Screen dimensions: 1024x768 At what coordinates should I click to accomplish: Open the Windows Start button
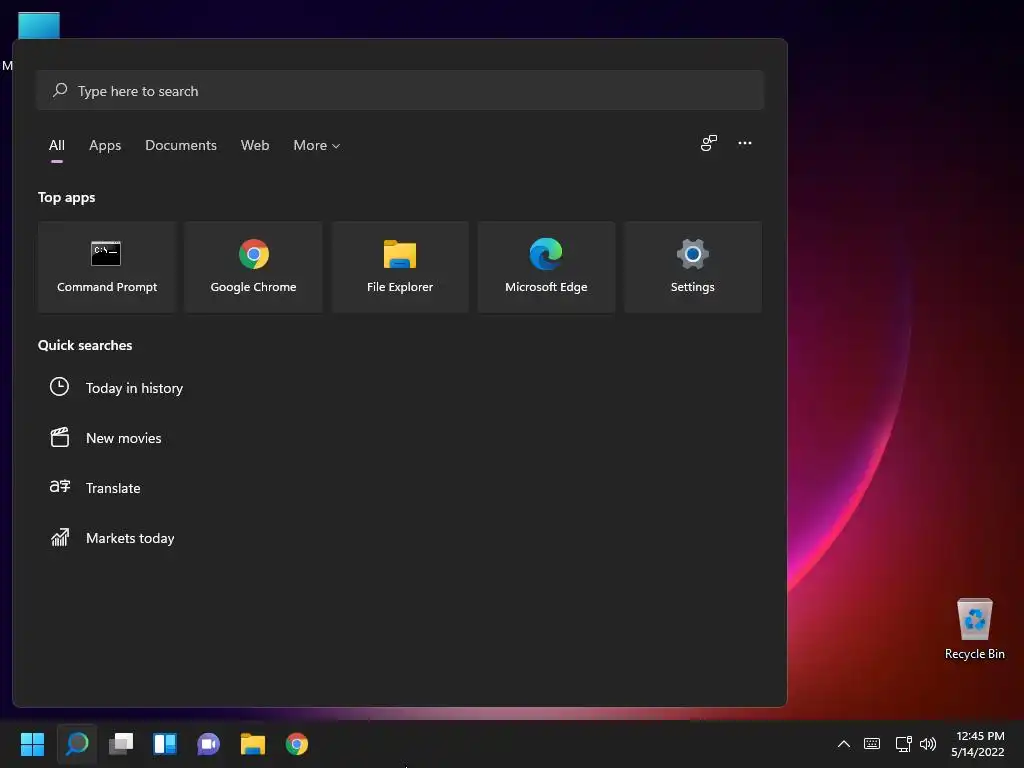tap(32, 744)
